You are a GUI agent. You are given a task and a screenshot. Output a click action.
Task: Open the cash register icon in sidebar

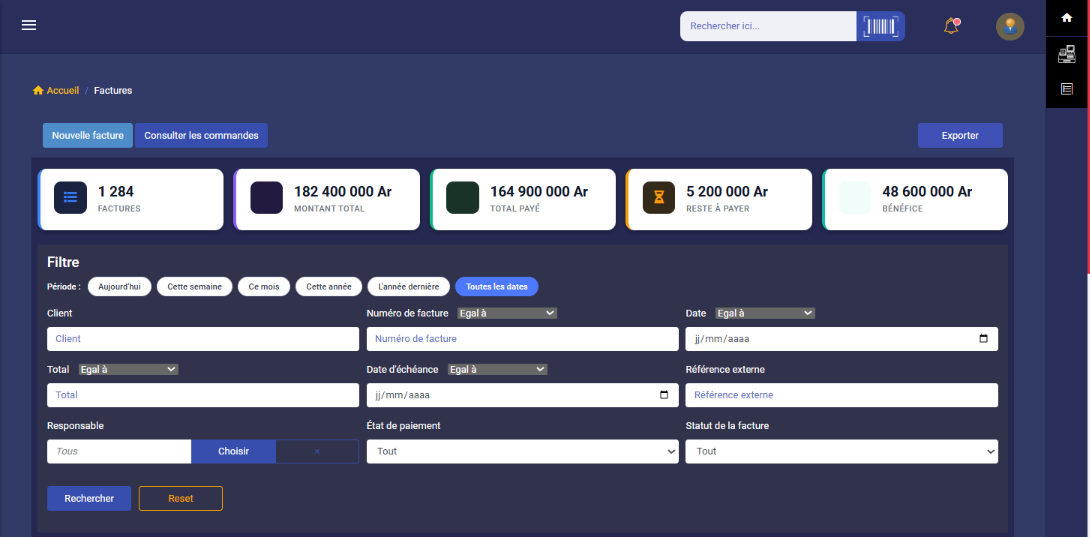pos(1066,54)
